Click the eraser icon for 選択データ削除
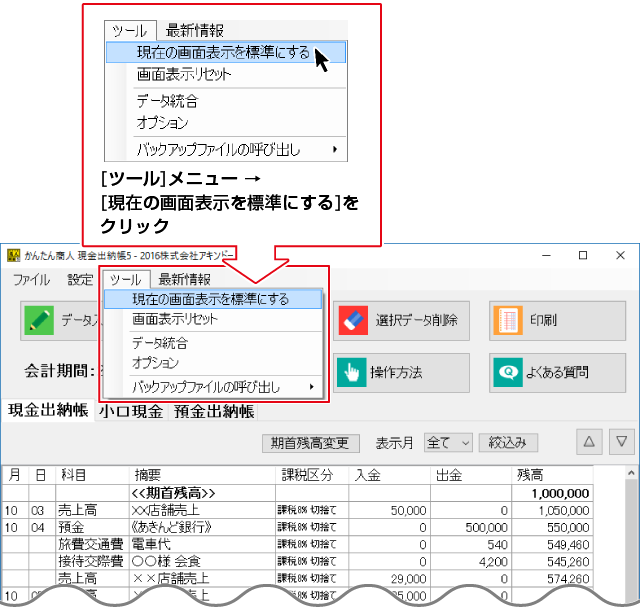Viewport: 640px width, 611px height. (x=355, y=321)
